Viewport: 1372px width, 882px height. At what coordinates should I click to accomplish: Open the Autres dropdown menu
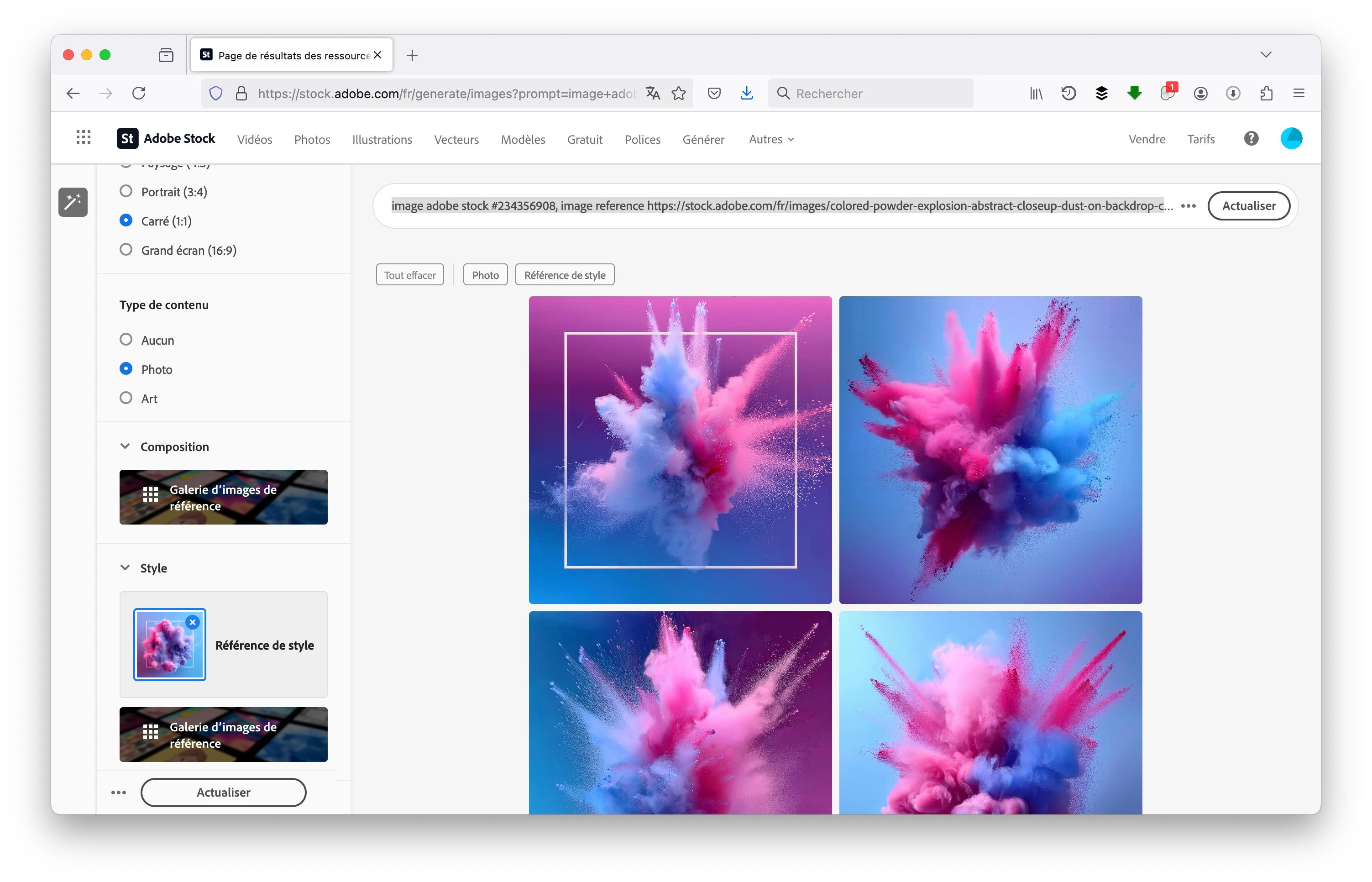click(x=771, y=139)
